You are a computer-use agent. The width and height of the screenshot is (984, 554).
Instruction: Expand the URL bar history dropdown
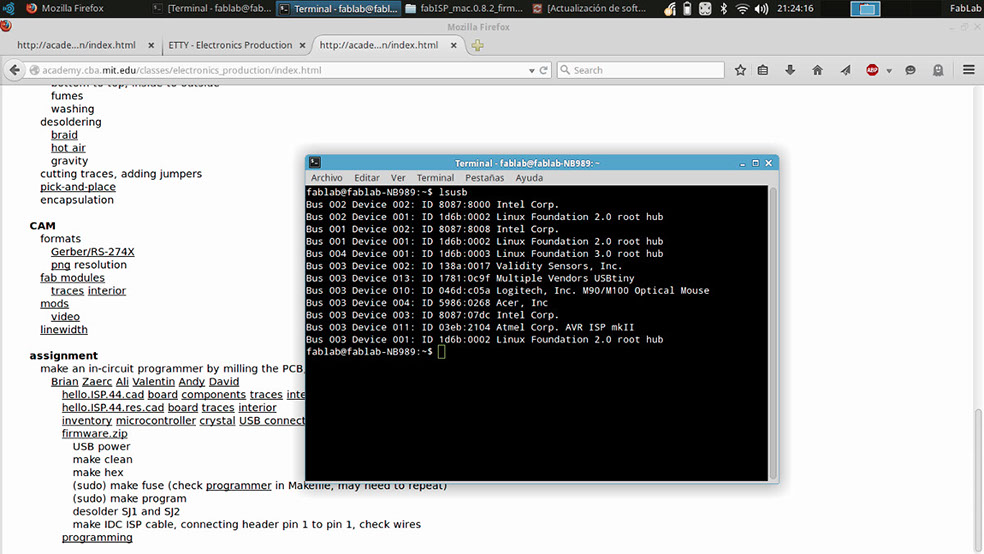[532, 71]
